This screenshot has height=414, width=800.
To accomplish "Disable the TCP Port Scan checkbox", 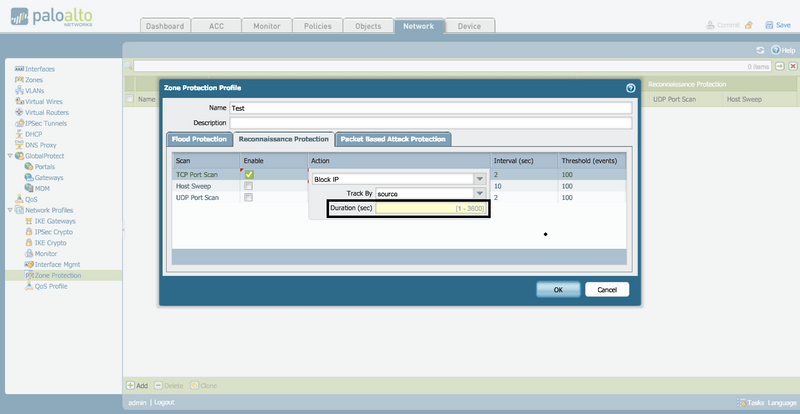I will (248, 175).
